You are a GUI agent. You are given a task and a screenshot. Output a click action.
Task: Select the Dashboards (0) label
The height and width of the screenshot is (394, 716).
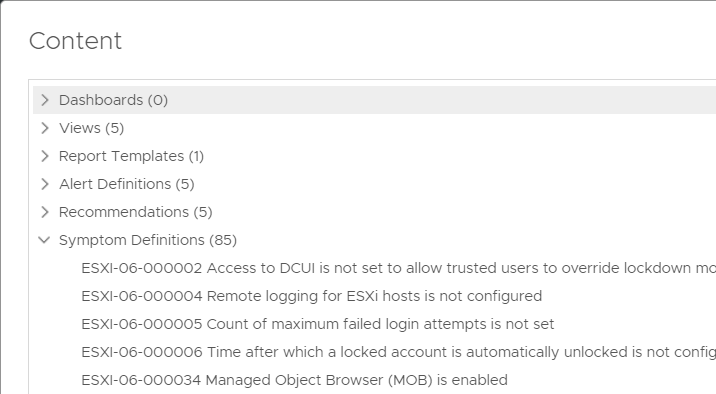[x=113, y=100]
